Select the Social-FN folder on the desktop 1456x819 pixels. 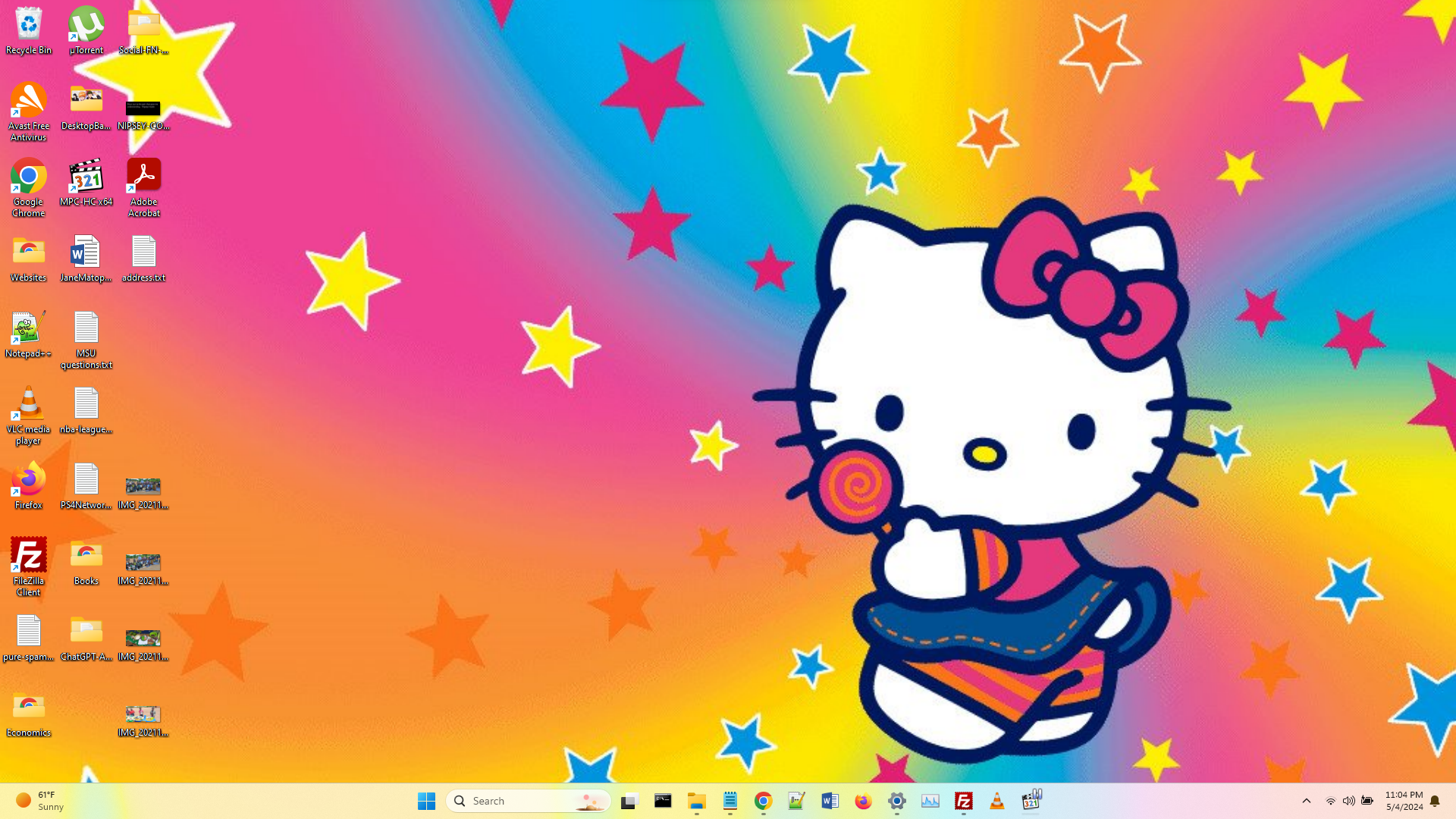tap(144, 30)
